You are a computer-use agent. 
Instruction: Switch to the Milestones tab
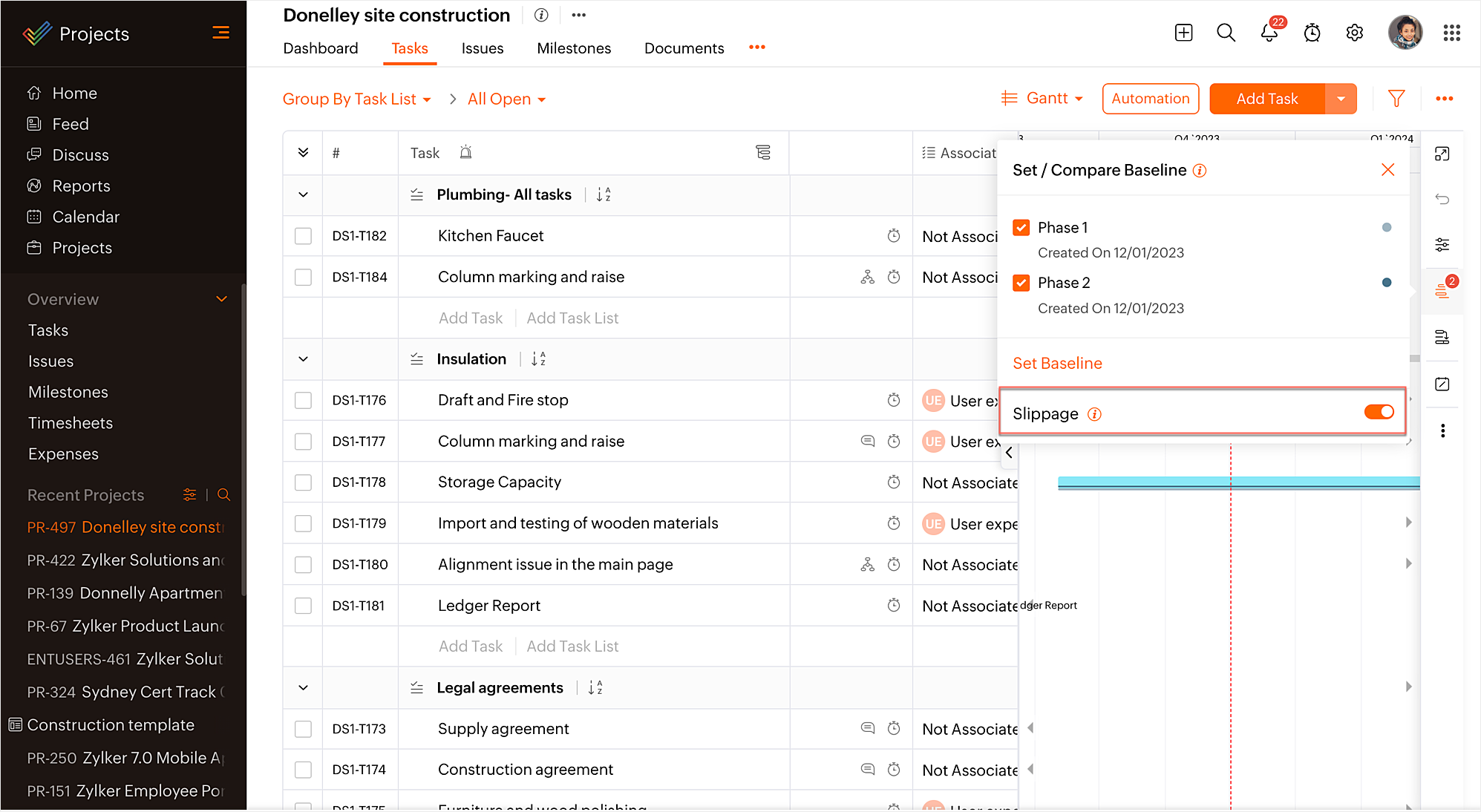[574, 48]
